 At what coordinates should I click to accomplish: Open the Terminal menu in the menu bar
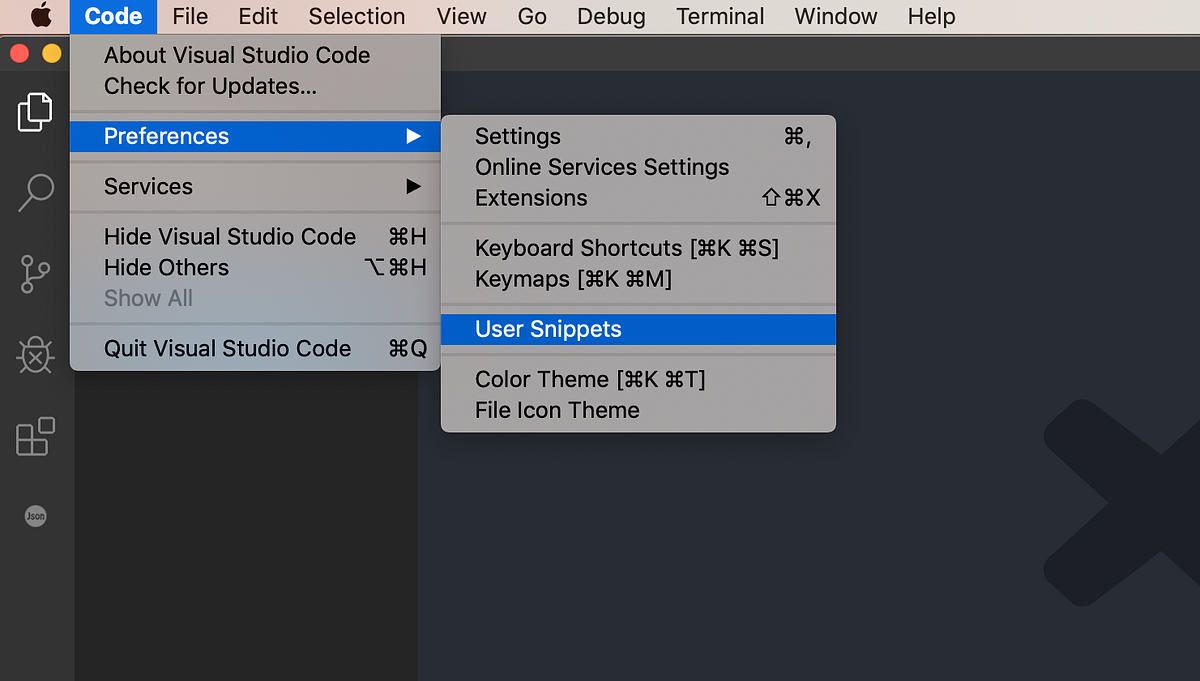point(720,16)
